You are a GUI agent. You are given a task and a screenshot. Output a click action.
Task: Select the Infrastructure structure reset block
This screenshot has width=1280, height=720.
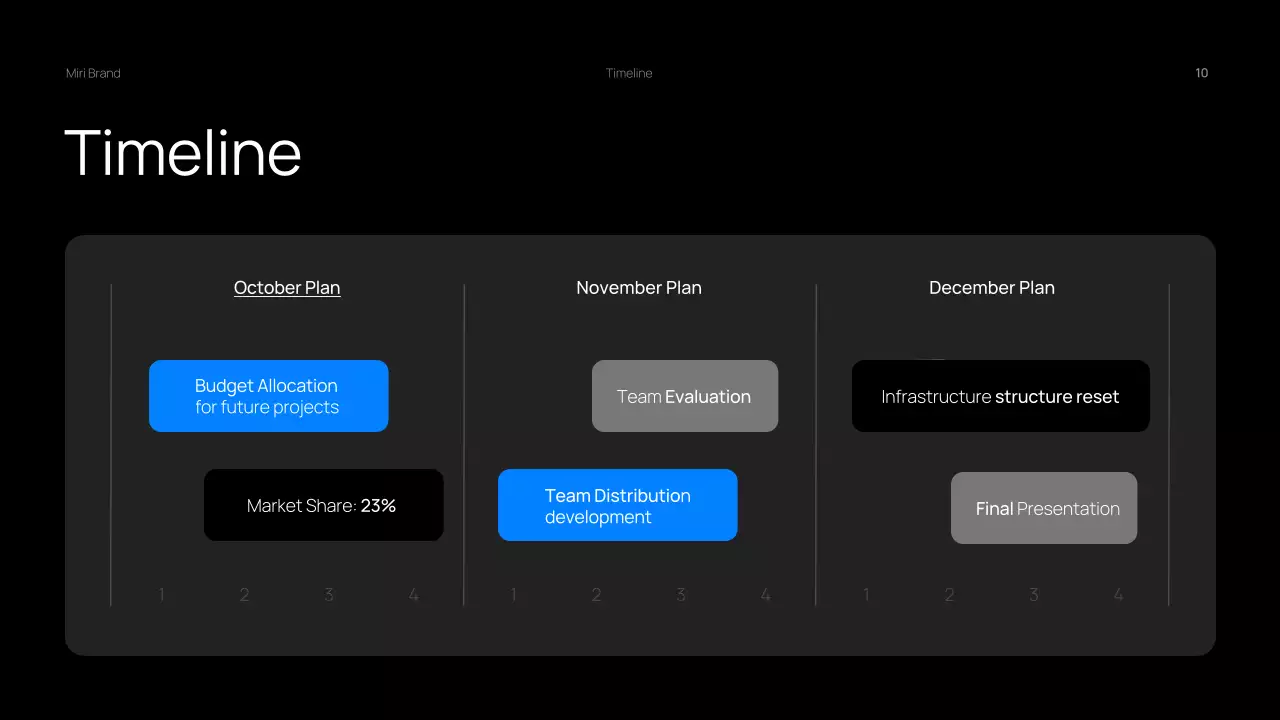1000,396
